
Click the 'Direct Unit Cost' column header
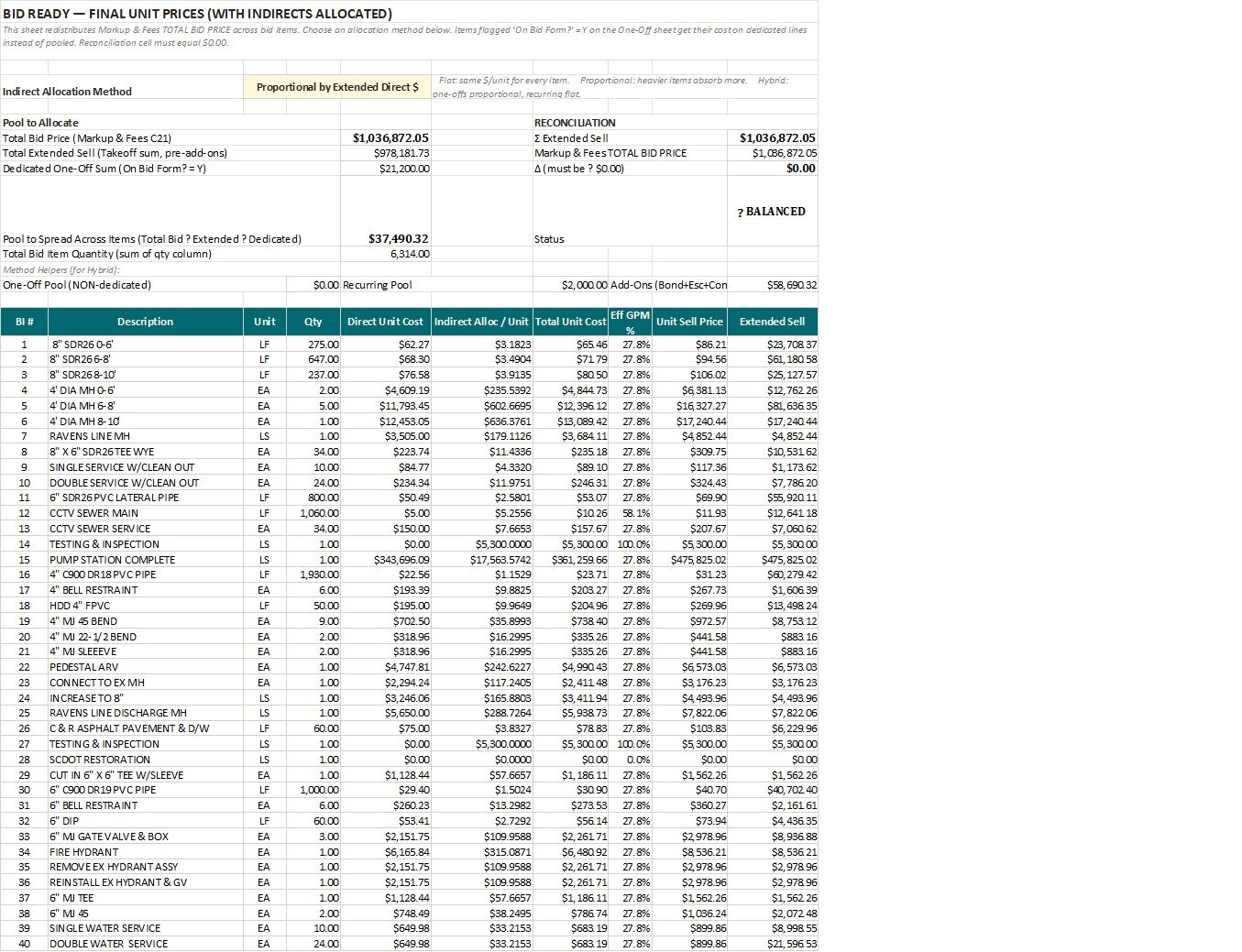386,322
